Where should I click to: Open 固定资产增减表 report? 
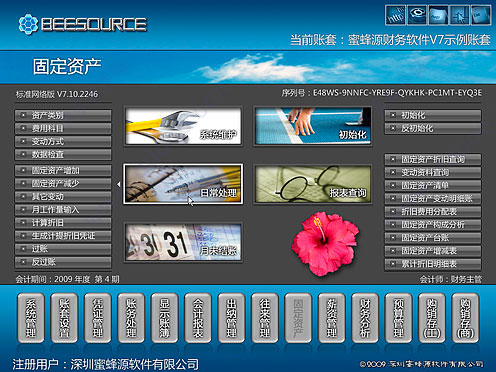coord(433,251)
